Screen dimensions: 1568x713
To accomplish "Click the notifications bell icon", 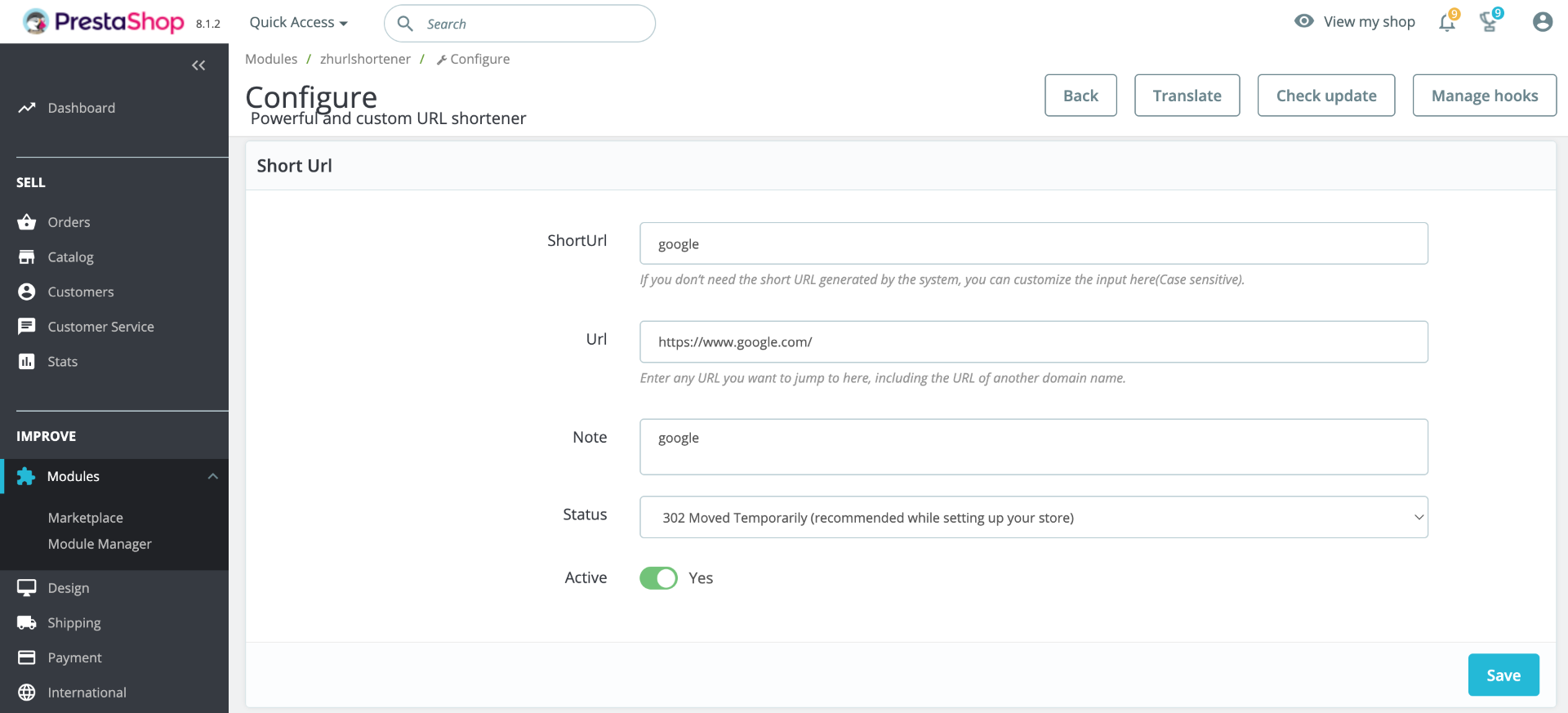I will point(1447,23).
